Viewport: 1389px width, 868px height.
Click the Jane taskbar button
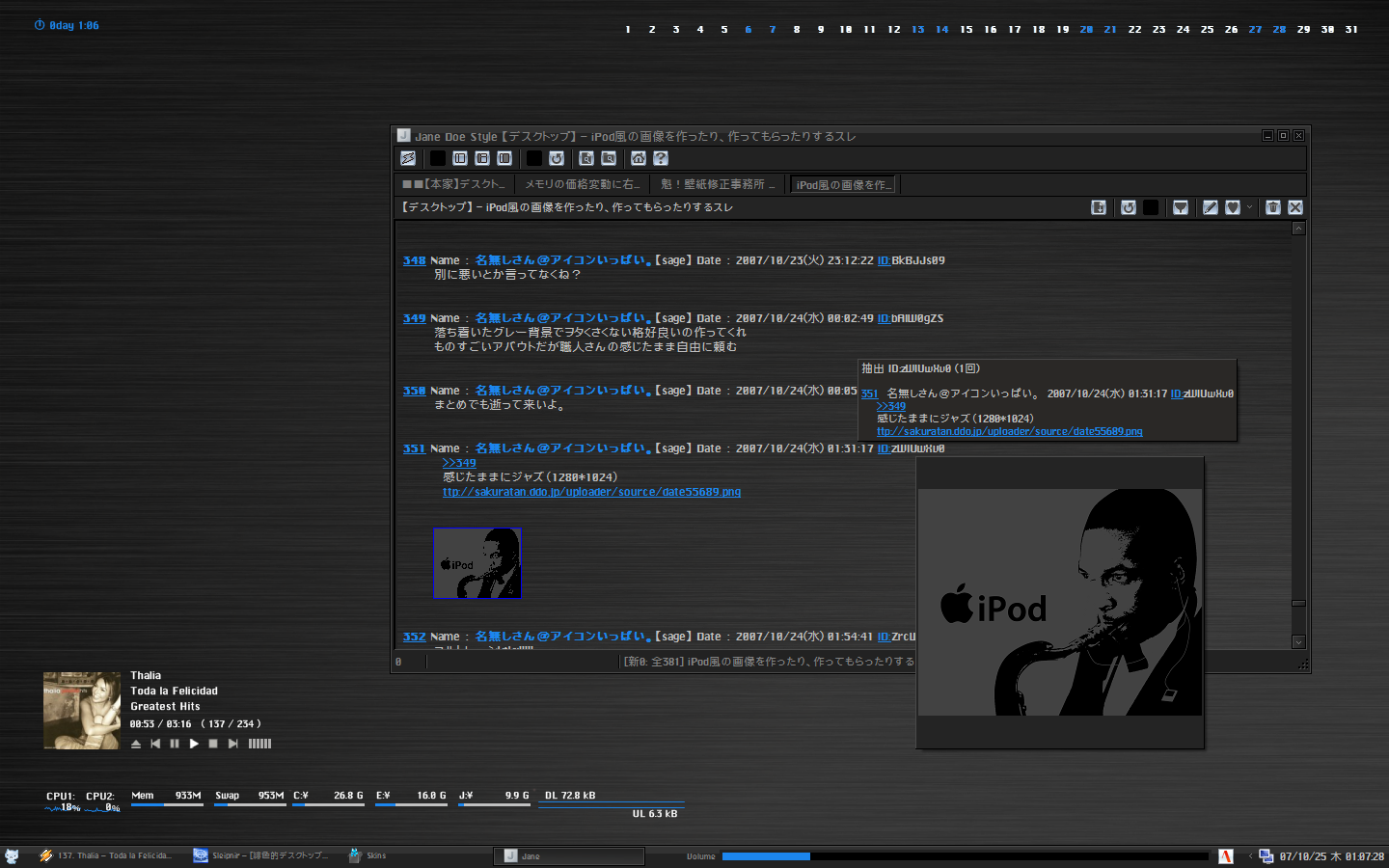coord(569,855)
